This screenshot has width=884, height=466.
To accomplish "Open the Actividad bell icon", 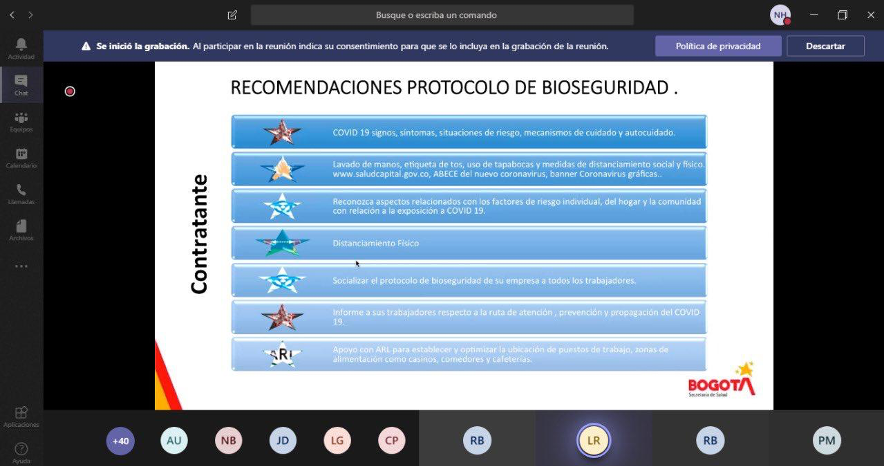I will pyautogui.click(x=21, y=48).
